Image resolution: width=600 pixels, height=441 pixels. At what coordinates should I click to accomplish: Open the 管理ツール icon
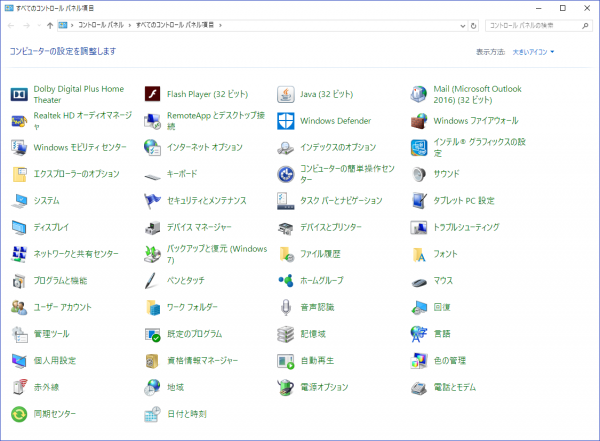click(19, 334)
